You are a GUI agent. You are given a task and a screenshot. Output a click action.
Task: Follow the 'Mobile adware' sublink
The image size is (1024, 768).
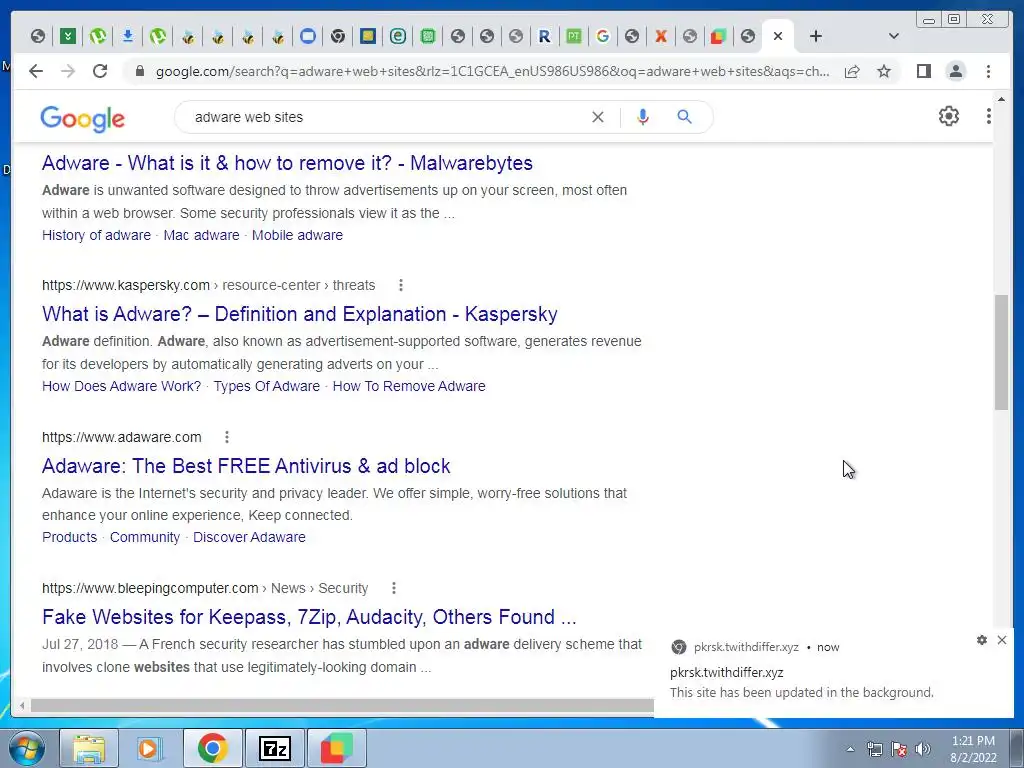pyautogui.click(x=297, y=235)
